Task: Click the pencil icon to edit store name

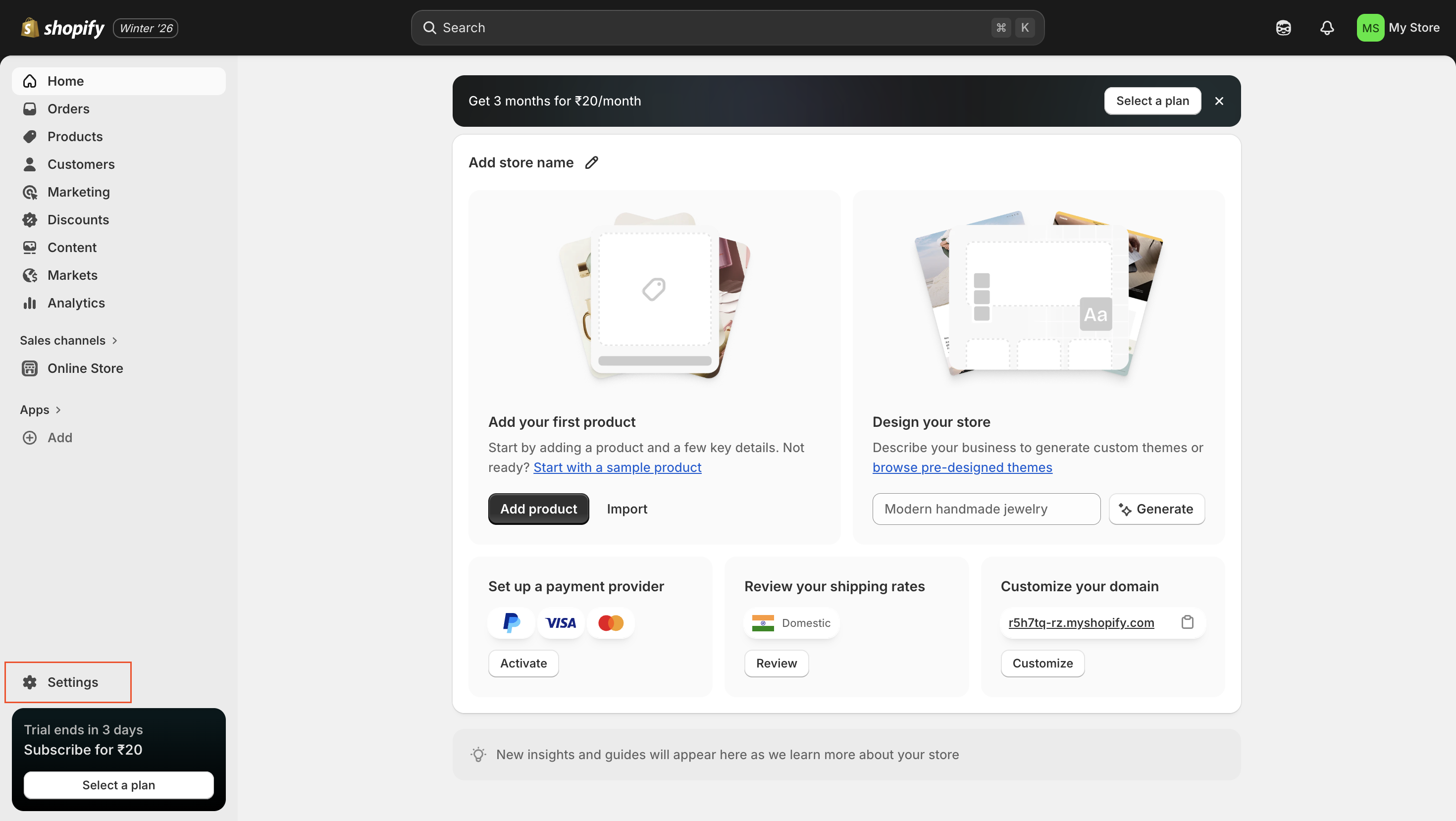Action: [x=591, y=163]
